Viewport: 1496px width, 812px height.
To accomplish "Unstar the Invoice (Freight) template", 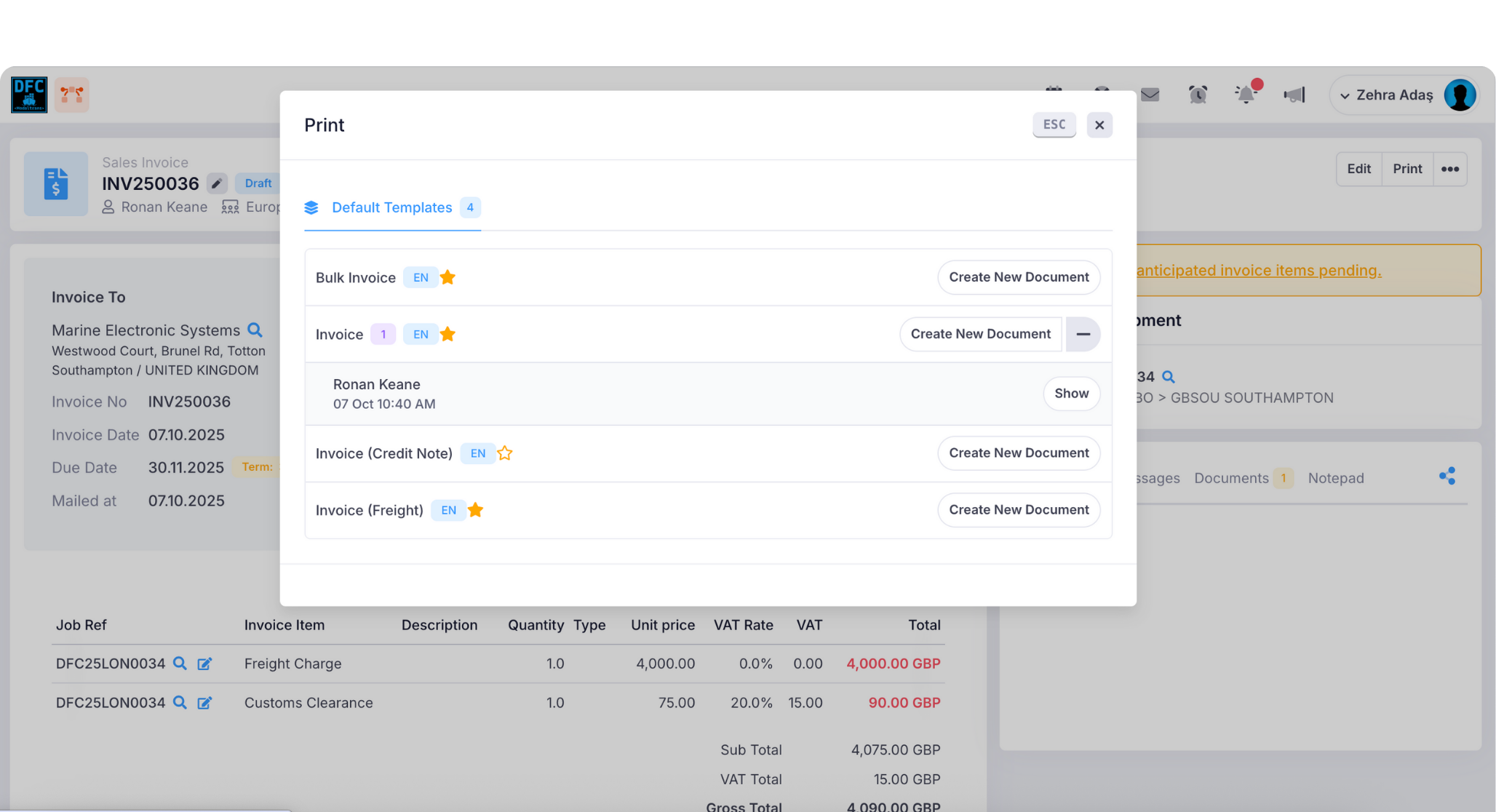I will (x=475, y=510).
